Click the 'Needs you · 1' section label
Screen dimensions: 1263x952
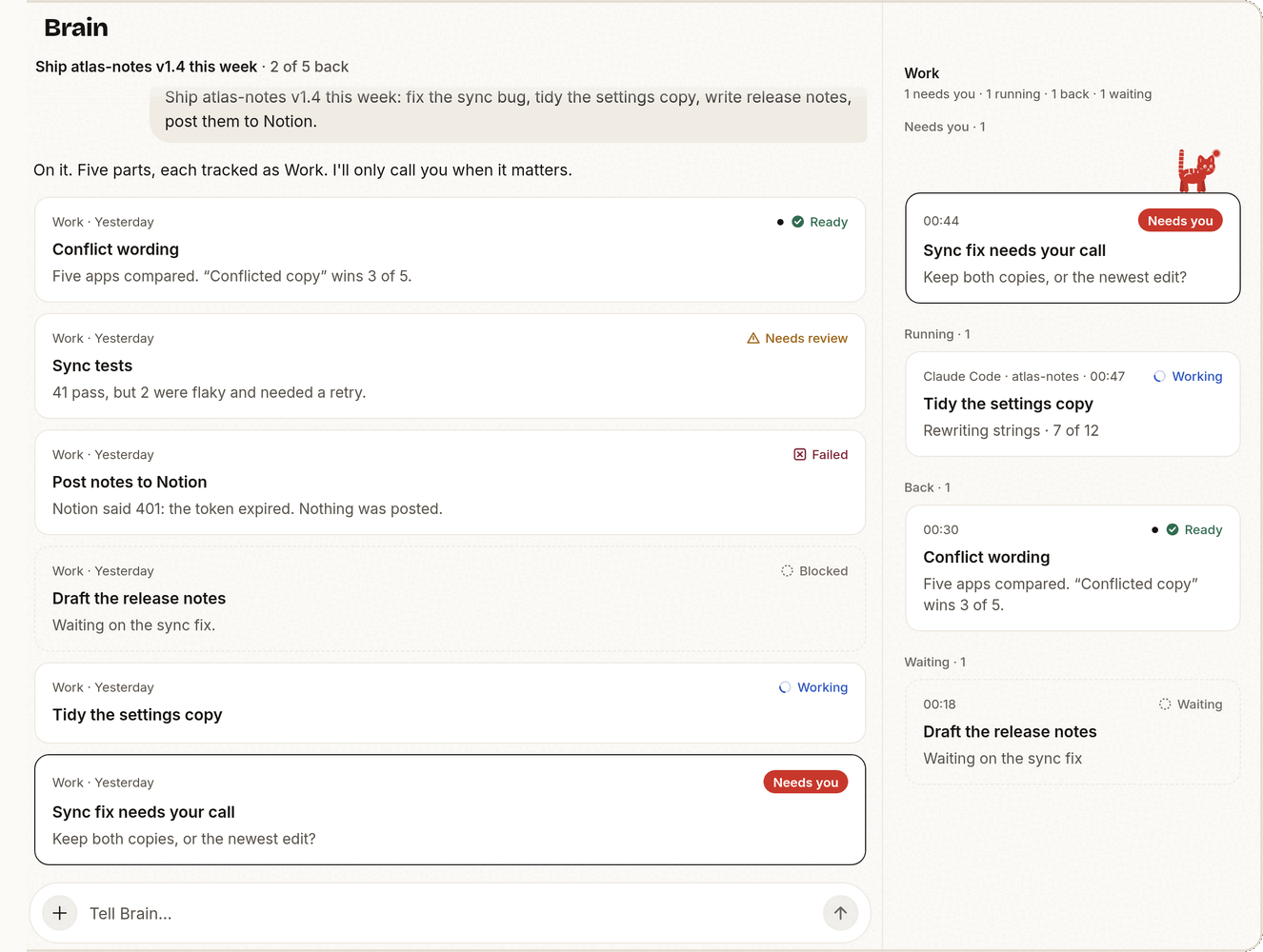[945, 127]
